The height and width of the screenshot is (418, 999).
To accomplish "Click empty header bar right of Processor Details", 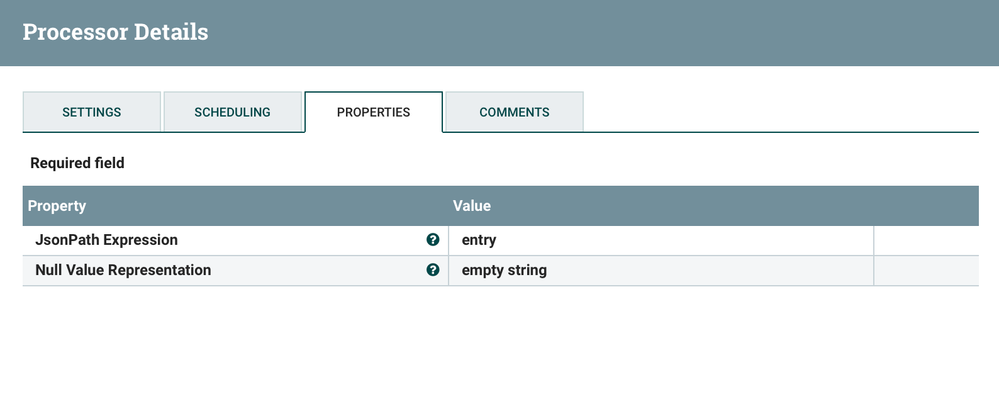I will (x=600, y=32).
